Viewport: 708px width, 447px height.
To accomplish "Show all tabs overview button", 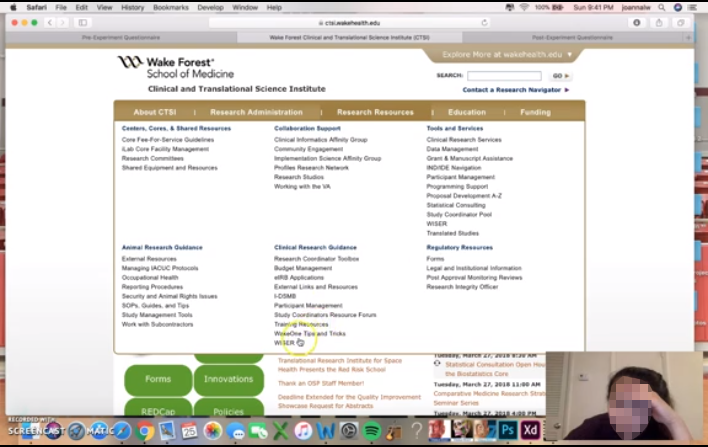I will tap(681, 23).
